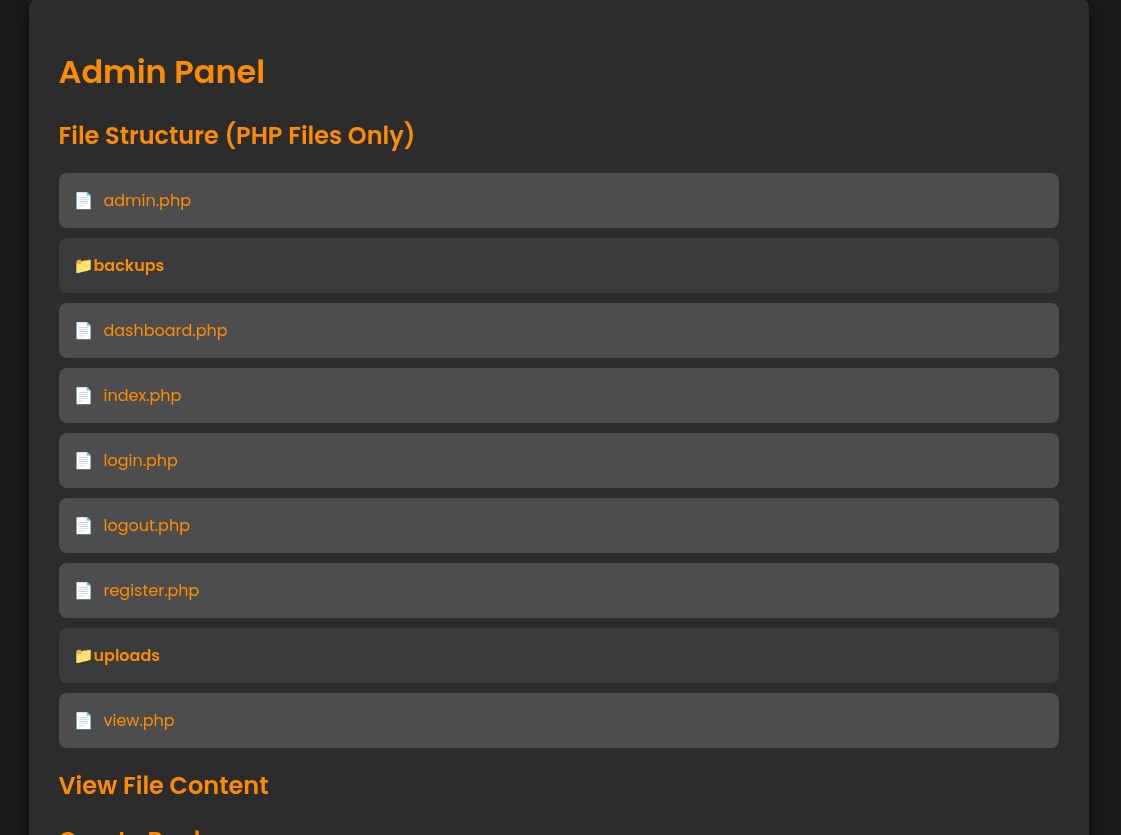This screenshot has height=835, width=1121.
Task: Select index.php in the file list
Action: tap(142, 396)
